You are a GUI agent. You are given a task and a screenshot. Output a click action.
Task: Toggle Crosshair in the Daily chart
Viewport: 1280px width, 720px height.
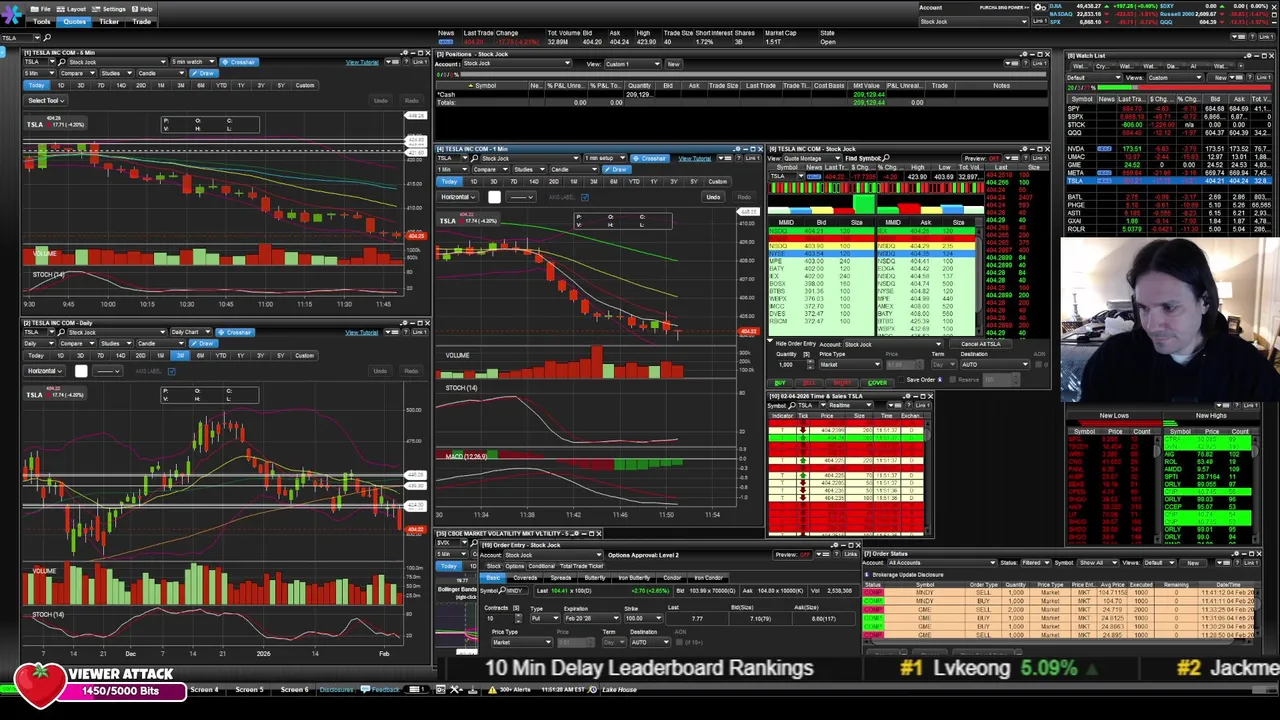point(235,332)
